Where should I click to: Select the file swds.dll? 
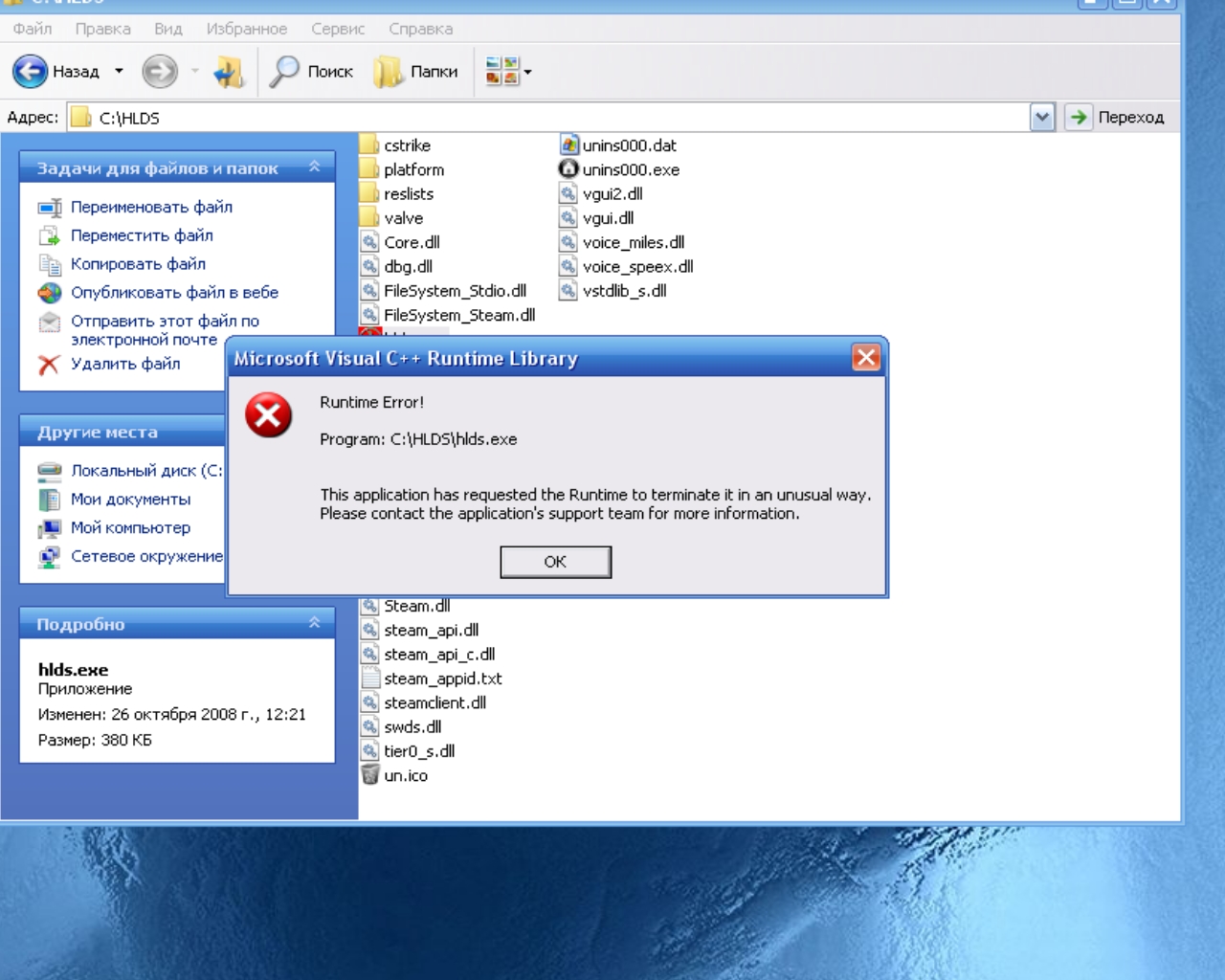click(402, 726)
